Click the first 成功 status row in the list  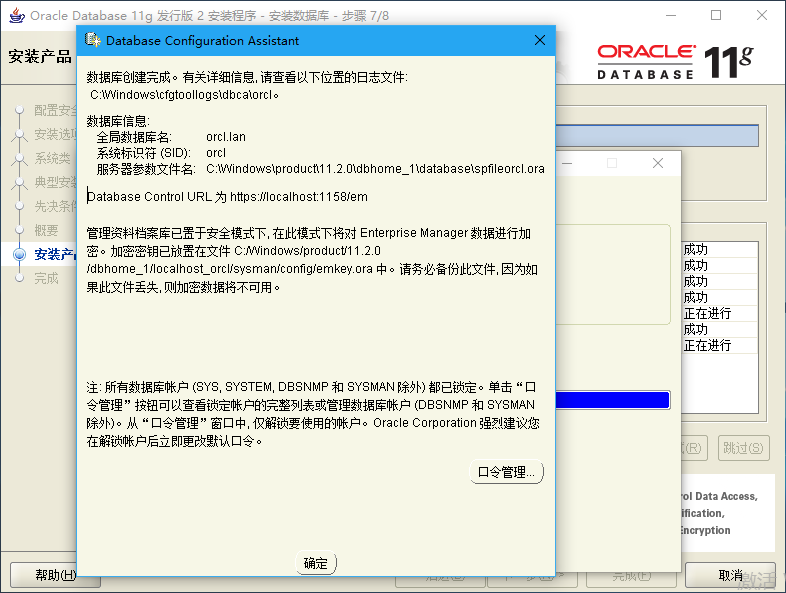click(720, 249)
